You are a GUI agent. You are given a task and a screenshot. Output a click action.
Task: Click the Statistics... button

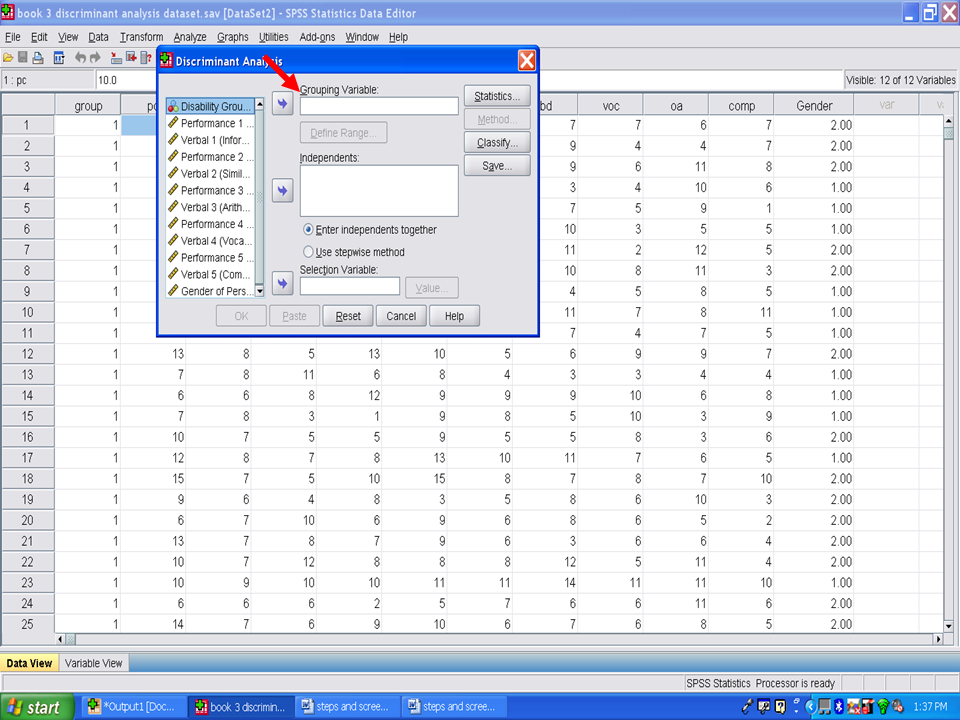(497, 96)
